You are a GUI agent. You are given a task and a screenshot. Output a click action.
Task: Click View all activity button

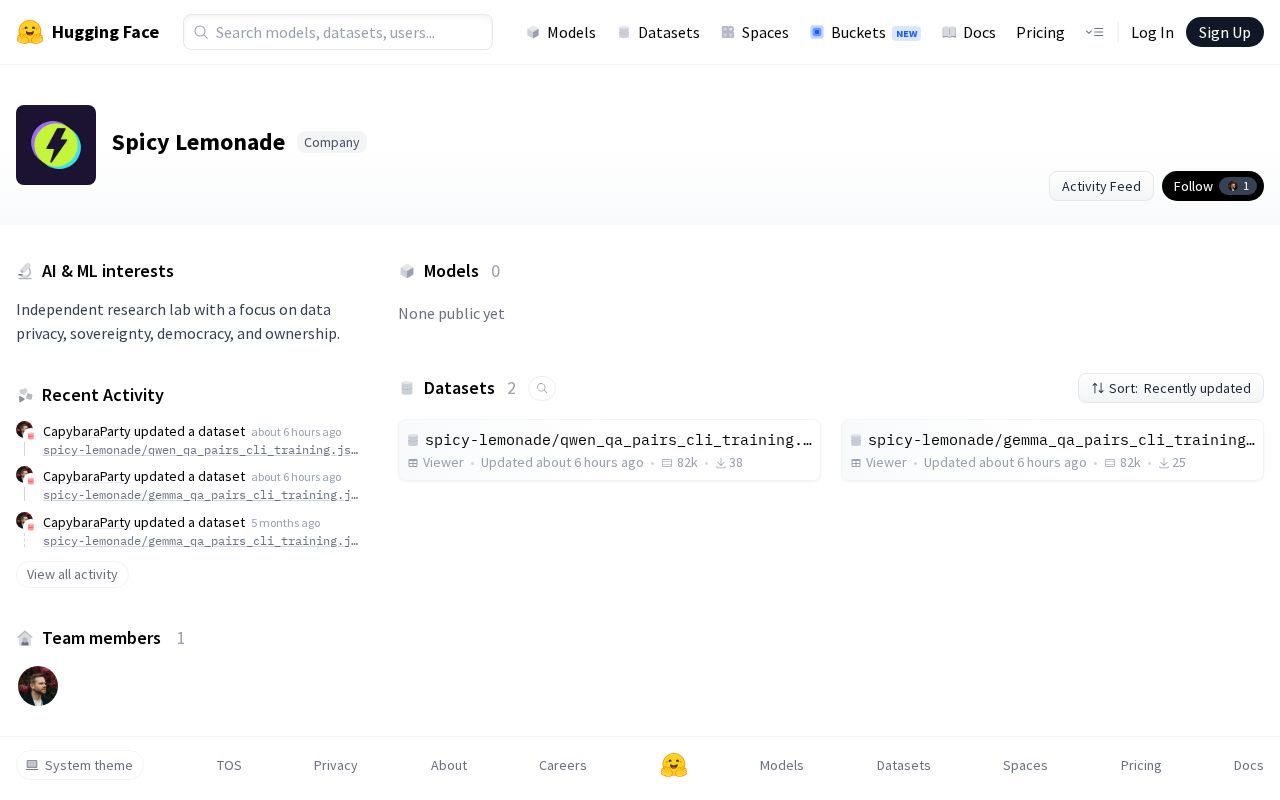pos(72,574)
